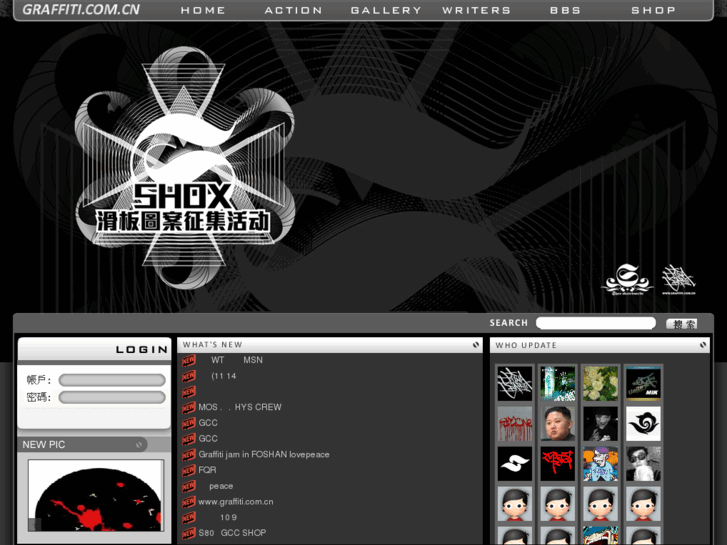Go to the ACTION section
The width and height of the screenshot is (727, 545).
(x=293, y=10)
